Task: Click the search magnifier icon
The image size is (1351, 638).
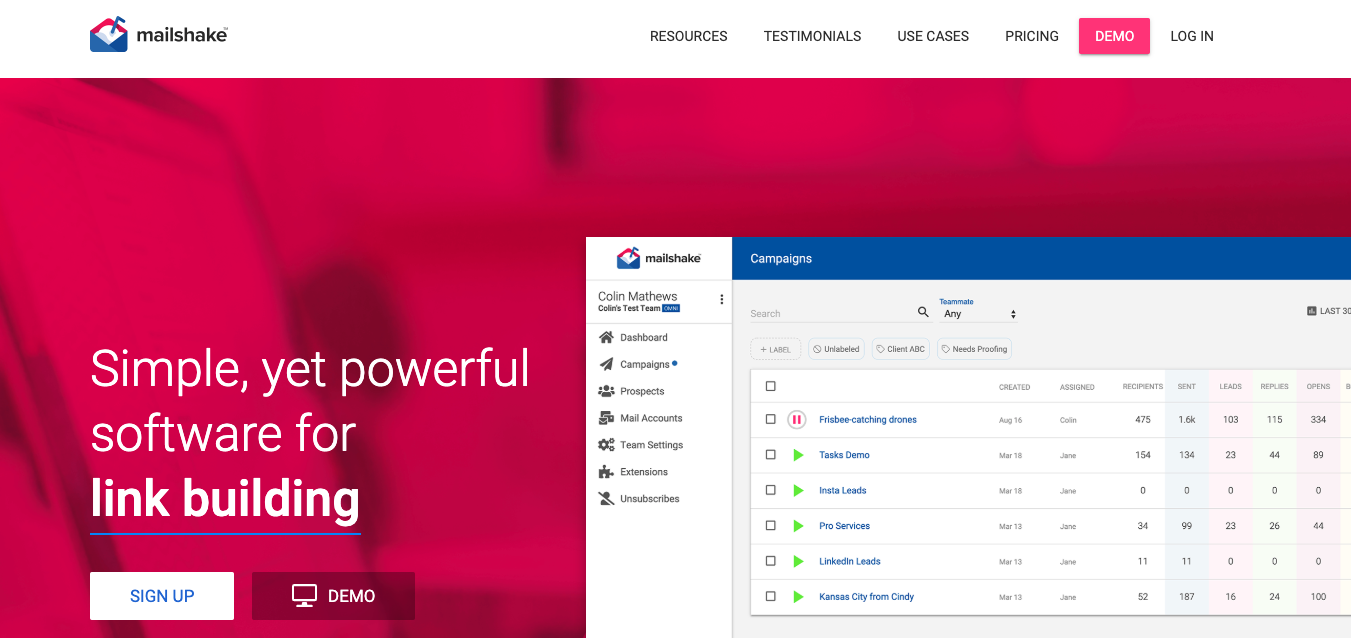Action: (x=923, y=312)
